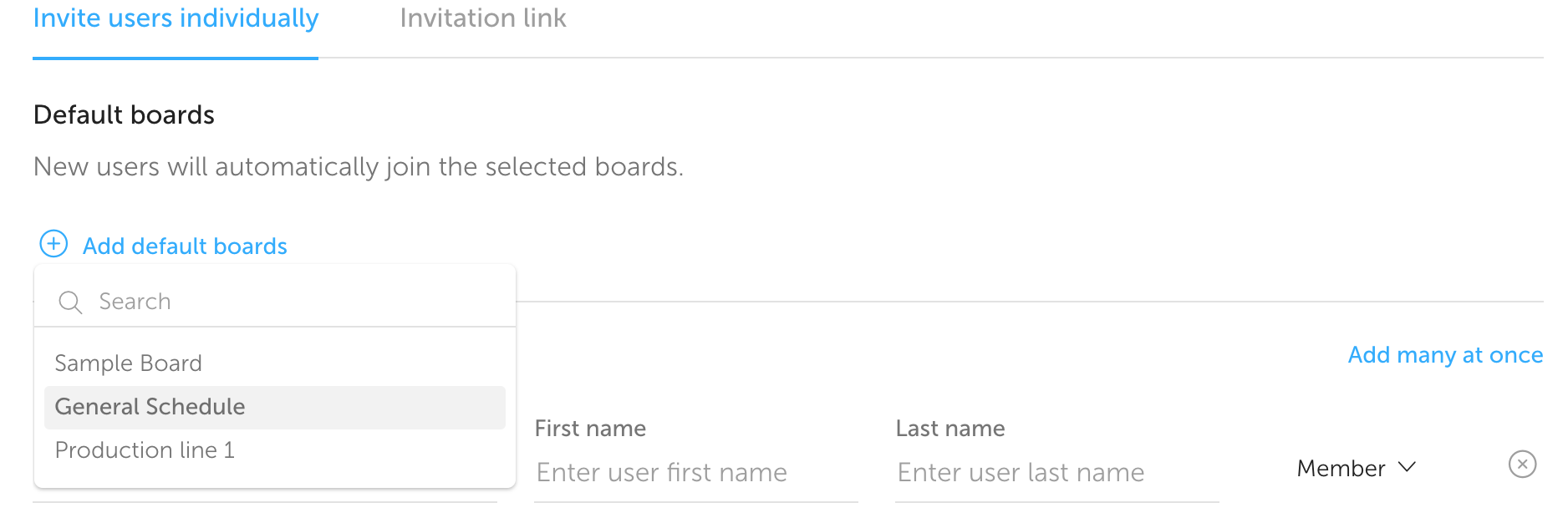Click the Add default boards link text
This screenshot has height=513, width=1568.
point(185,246)
